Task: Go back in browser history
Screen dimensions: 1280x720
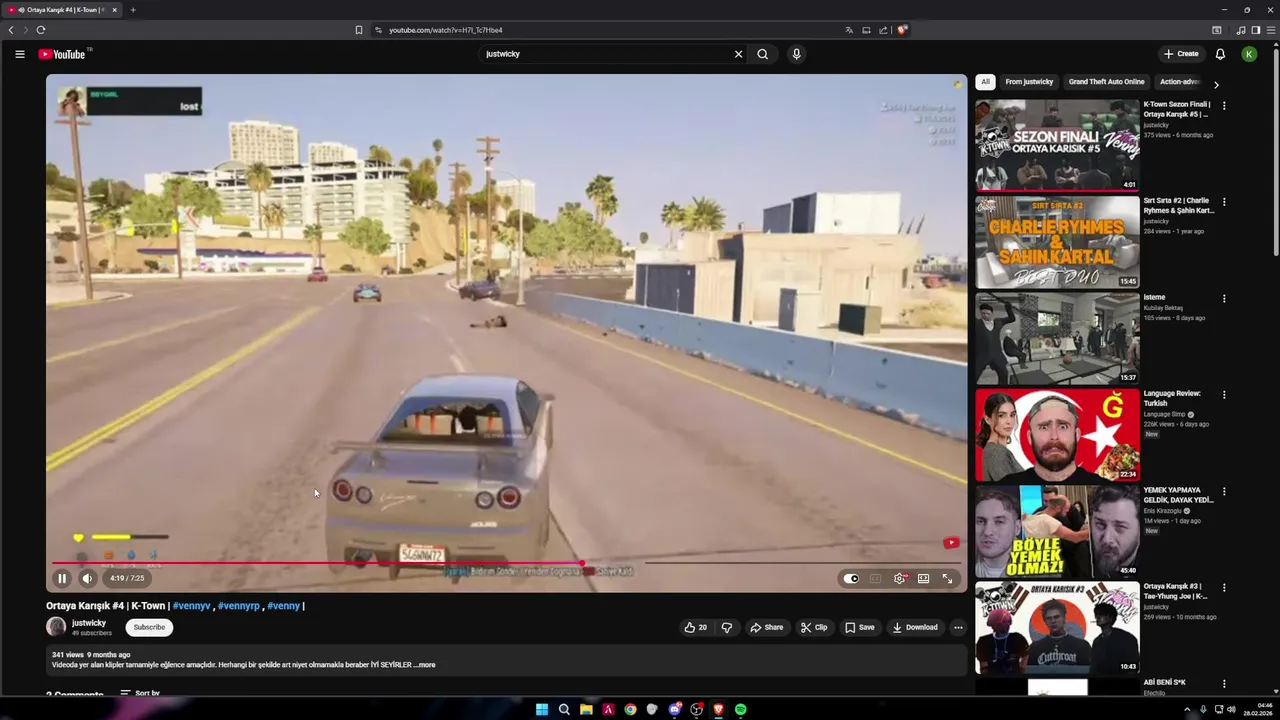Action: (11, 30)
